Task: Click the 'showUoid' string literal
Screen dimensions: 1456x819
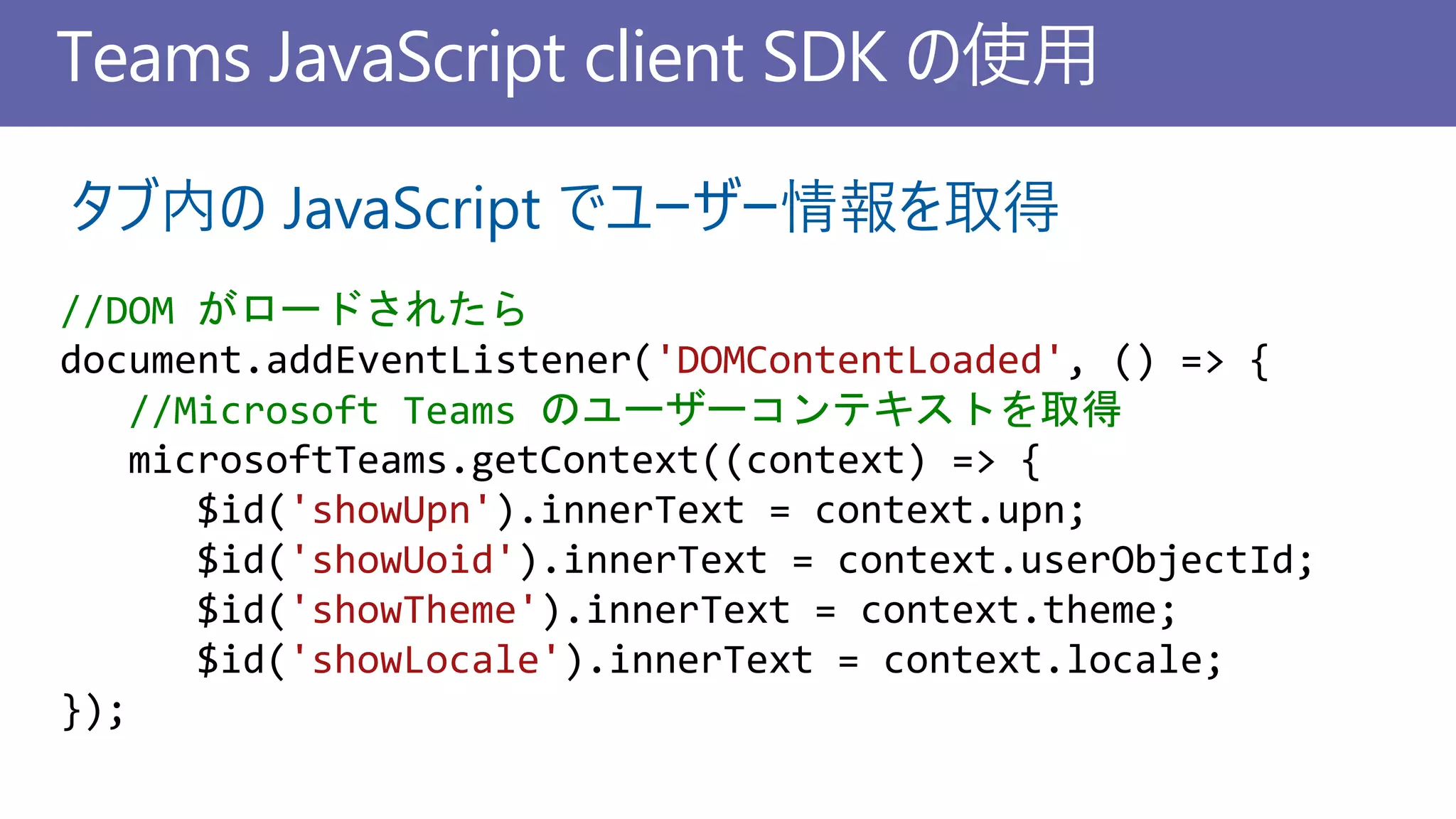Action: 402,560
